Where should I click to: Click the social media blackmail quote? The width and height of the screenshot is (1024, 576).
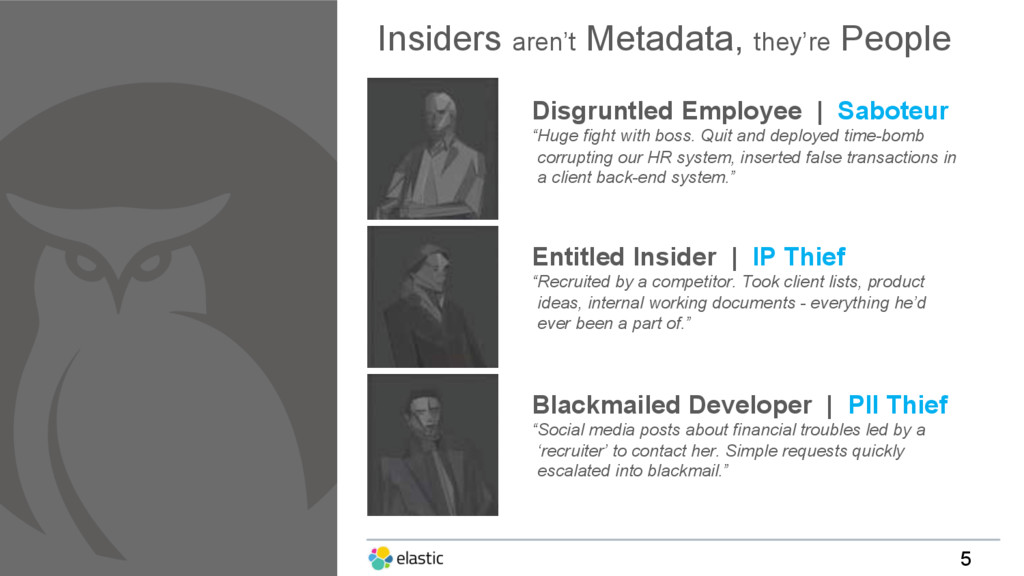click(729, 451)
